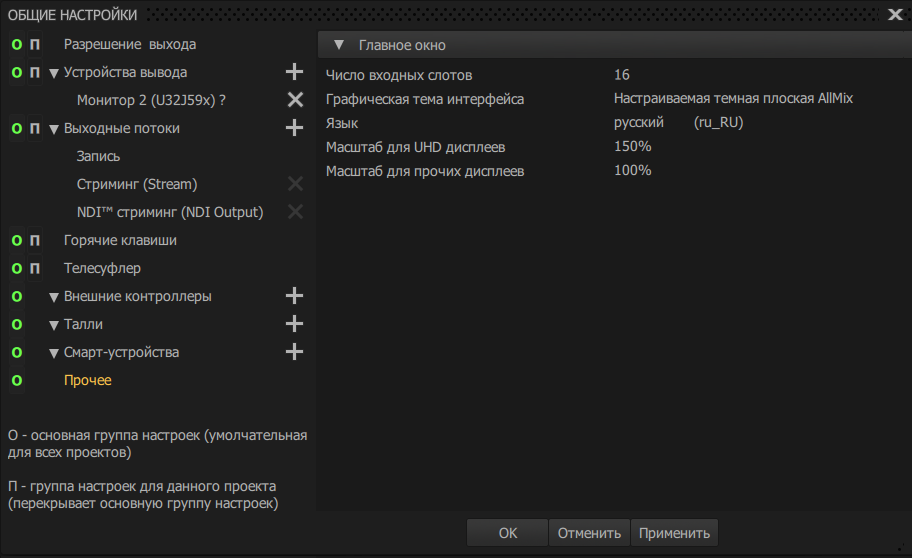Remove Монитор 2 output device
This screenshot has height=558, width=912.
295,100
